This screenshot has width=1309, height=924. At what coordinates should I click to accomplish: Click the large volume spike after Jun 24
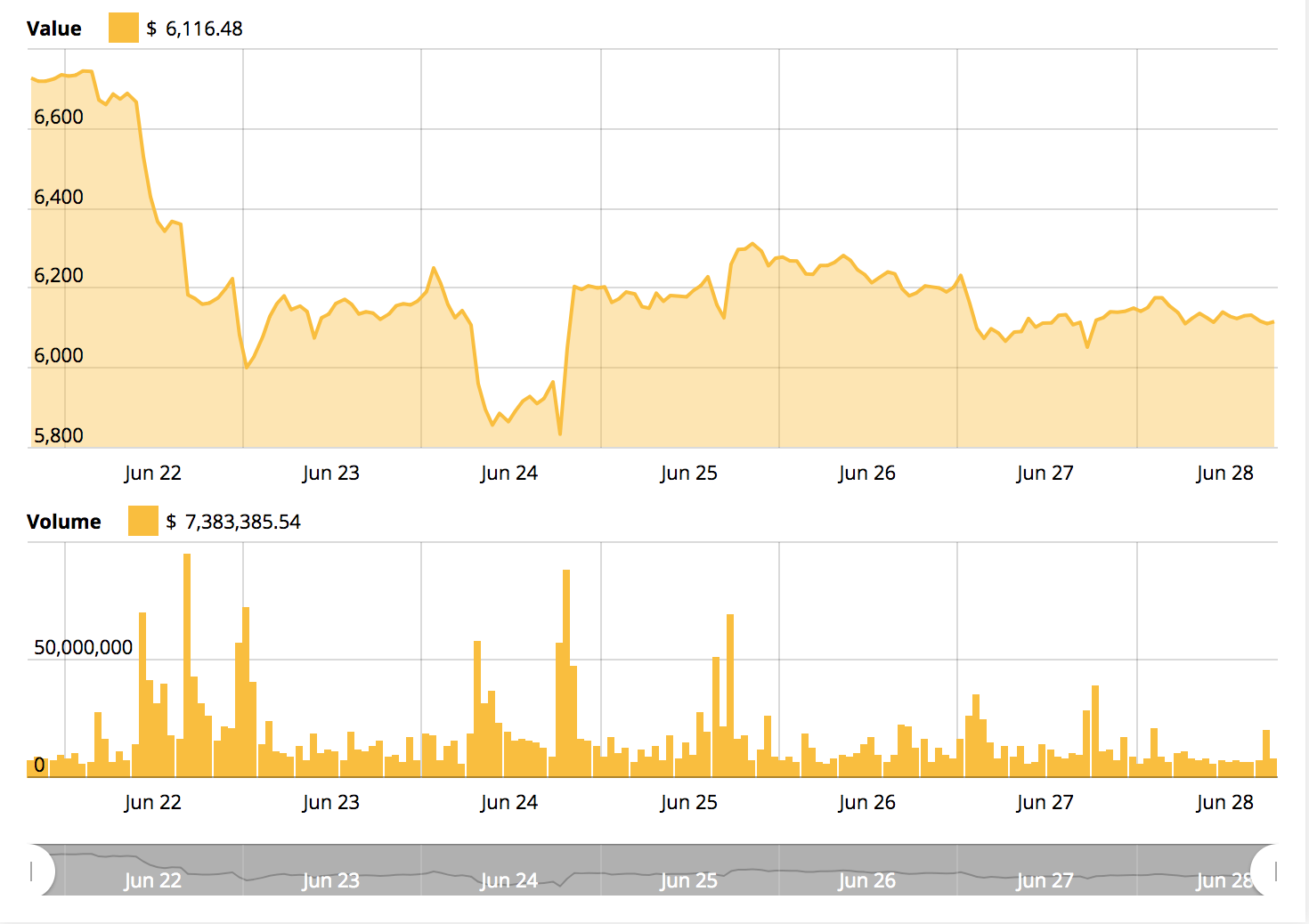click(x=566, y=668)
